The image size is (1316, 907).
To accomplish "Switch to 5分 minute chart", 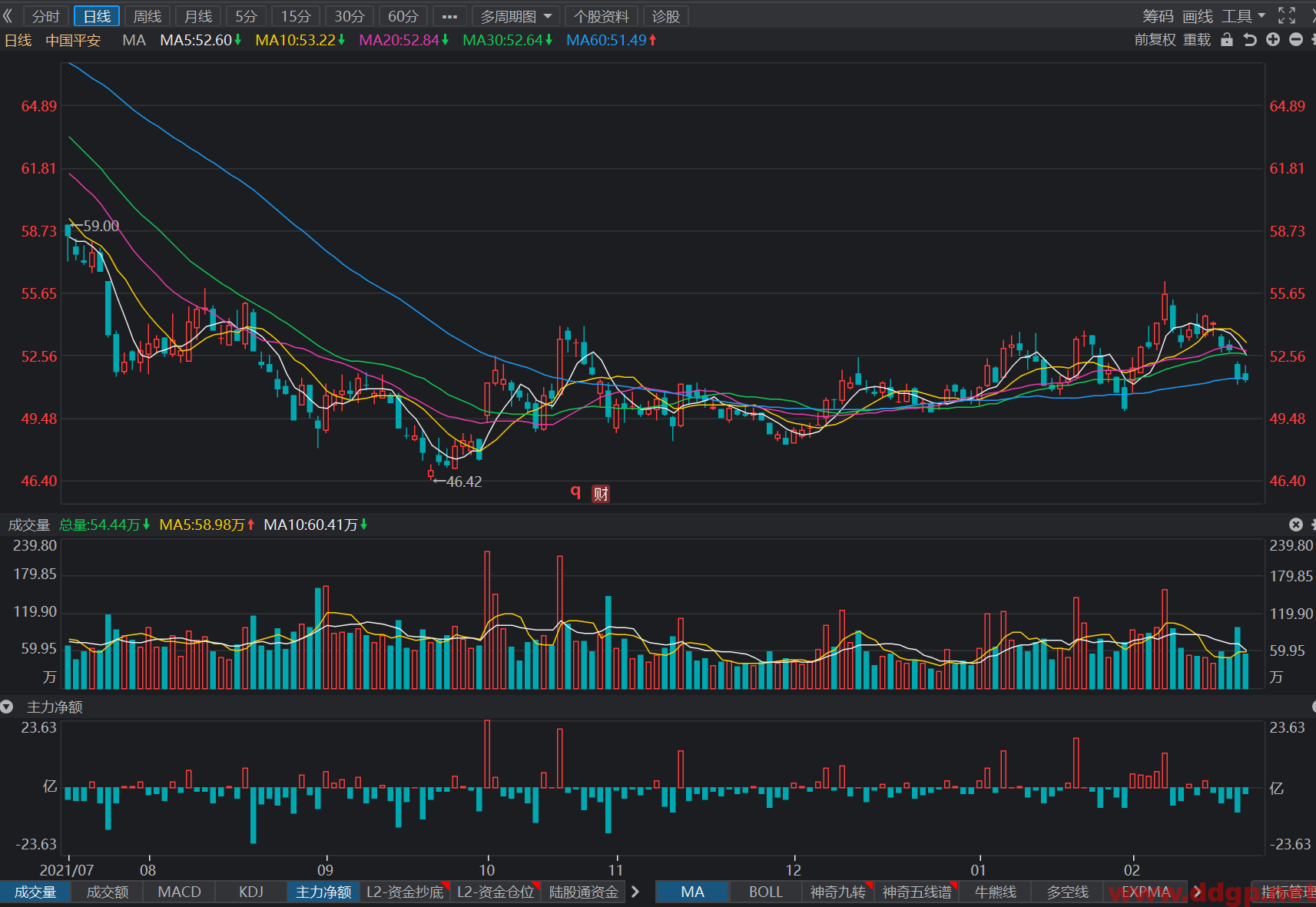I will 246,16.
